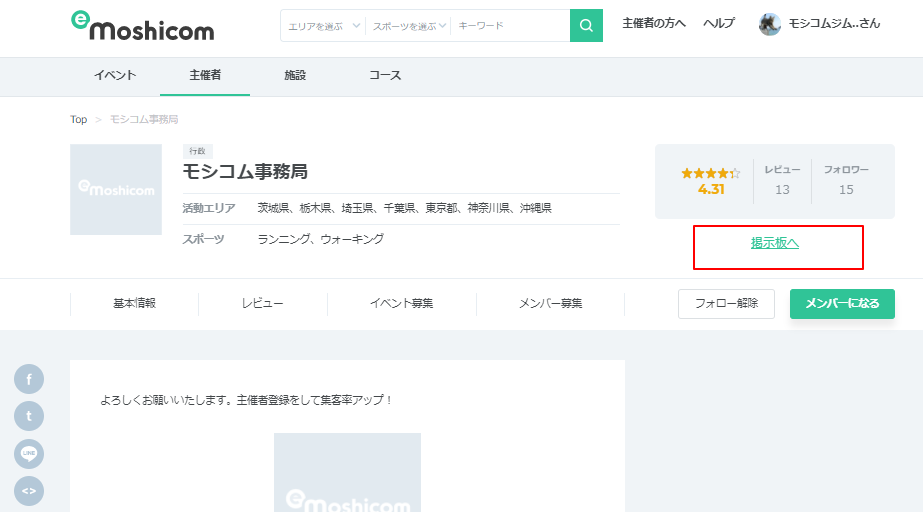
Task: Click the e-moshicom logo in the header
Action: (x=142, y=26)
